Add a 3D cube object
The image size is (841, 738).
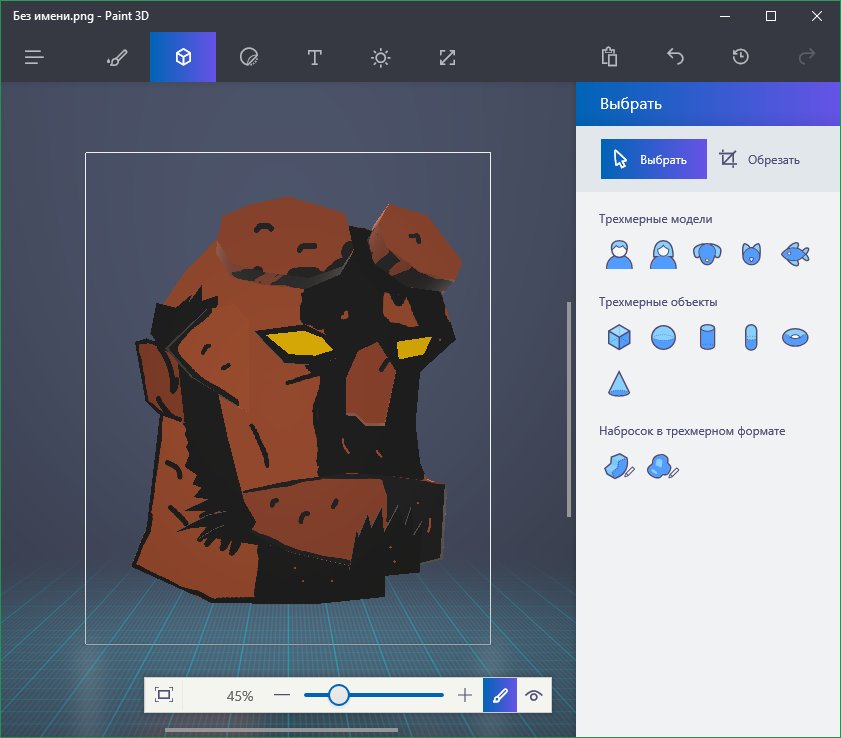[619, 337]
